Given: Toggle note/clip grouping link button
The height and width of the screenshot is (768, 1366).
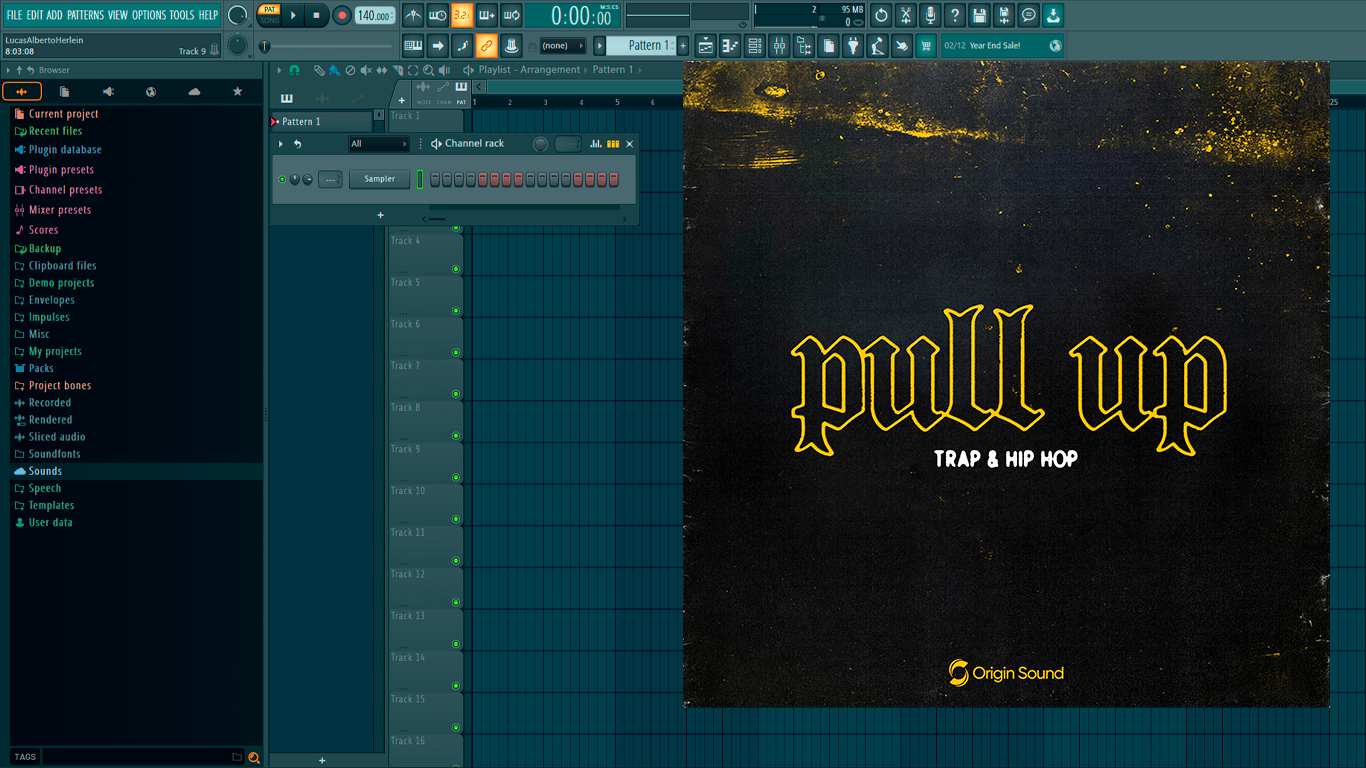Looking at the screenshot, I should point(487,45).
